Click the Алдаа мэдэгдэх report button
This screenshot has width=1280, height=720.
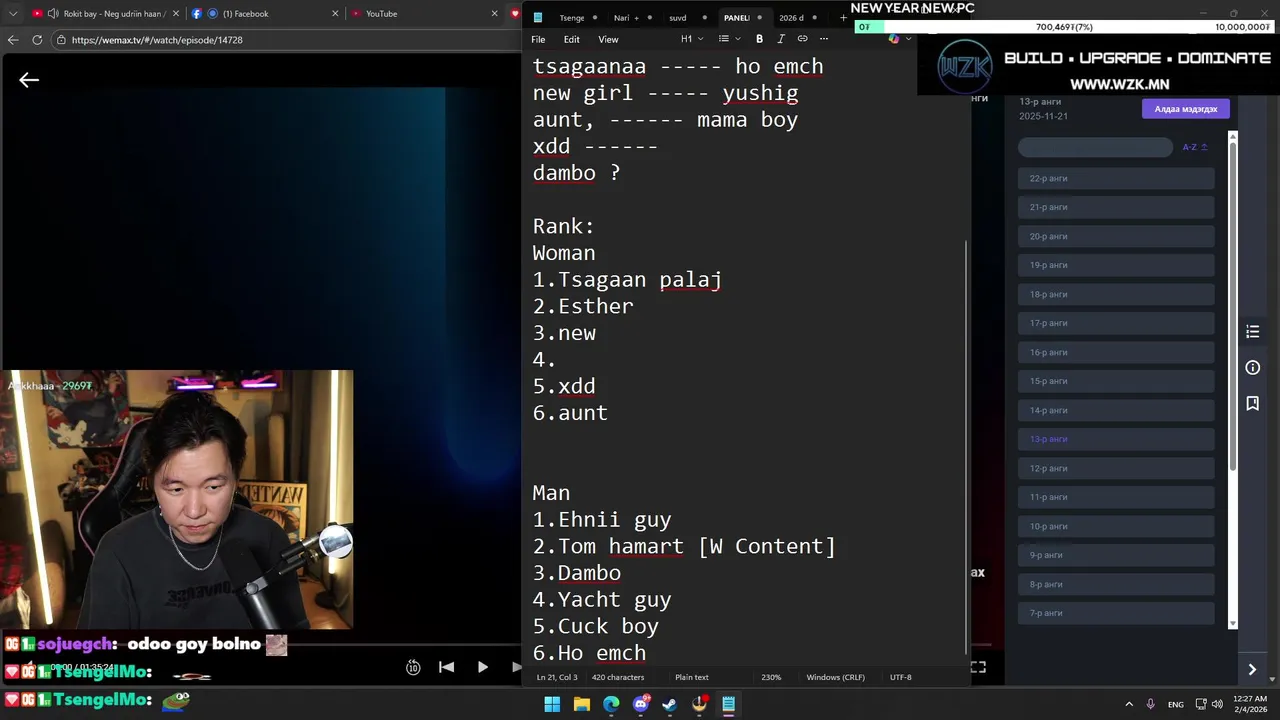pos(1186,109)
